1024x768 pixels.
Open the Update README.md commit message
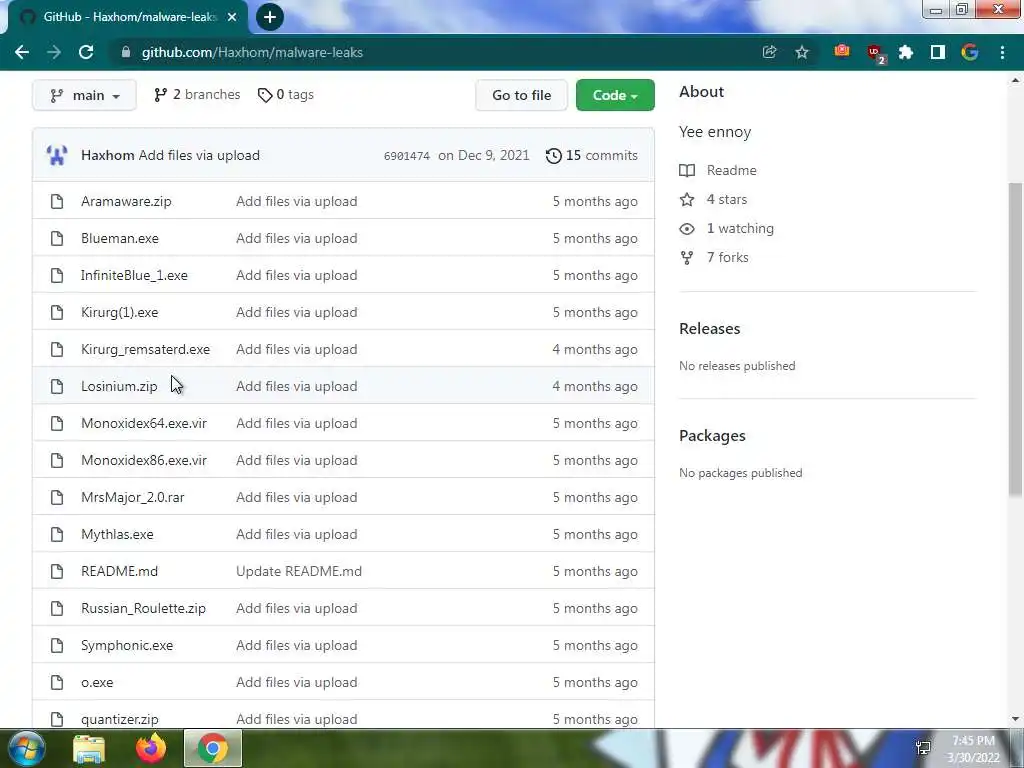pyautogui.click(x=298, y=571)
